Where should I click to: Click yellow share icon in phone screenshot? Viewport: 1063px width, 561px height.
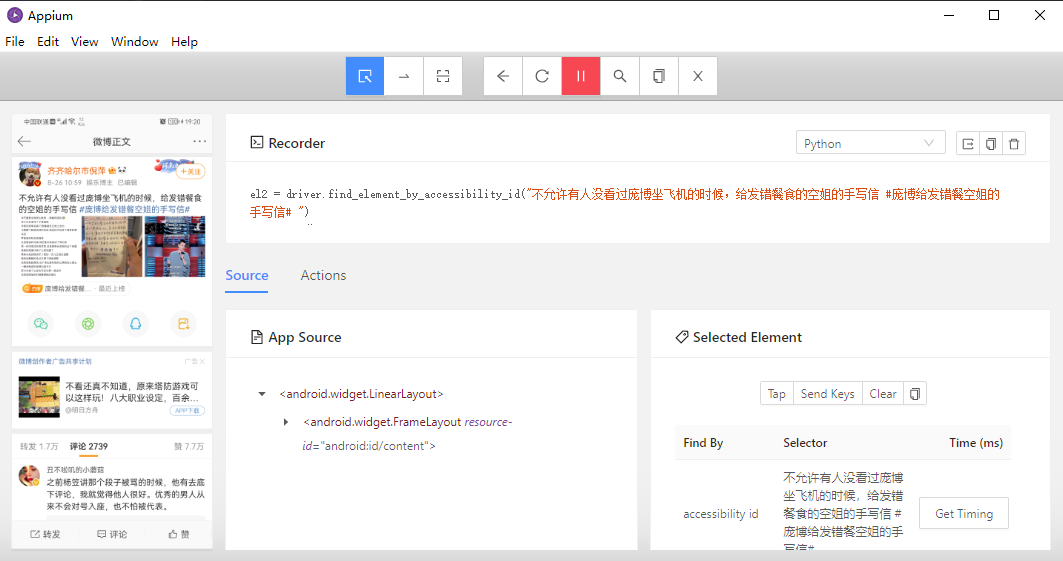pos(183,324)
